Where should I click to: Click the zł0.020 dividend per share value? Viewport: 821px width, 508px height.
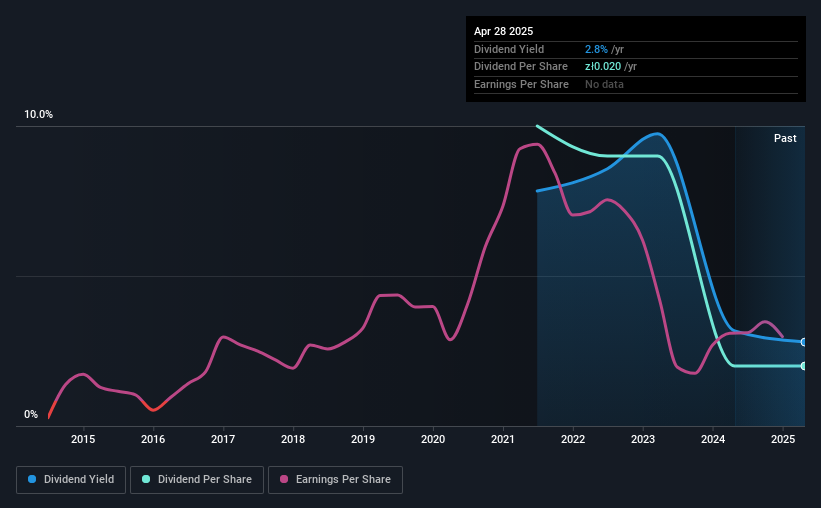[x=603, y=67]
